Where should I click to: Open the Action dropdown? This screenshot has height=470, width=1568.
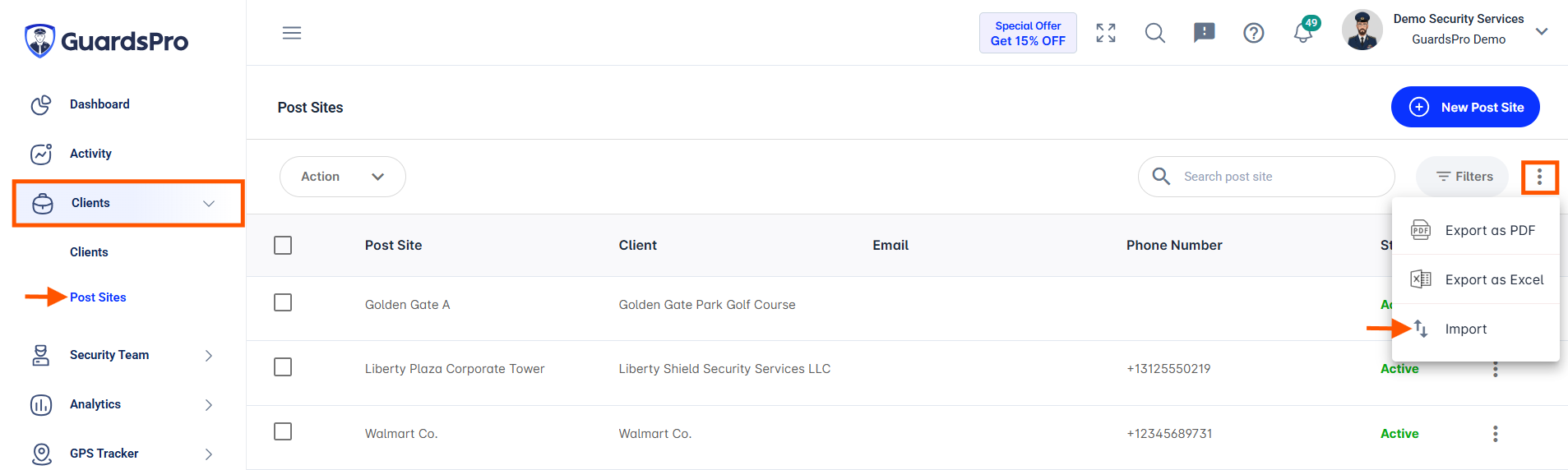[343, 177]
